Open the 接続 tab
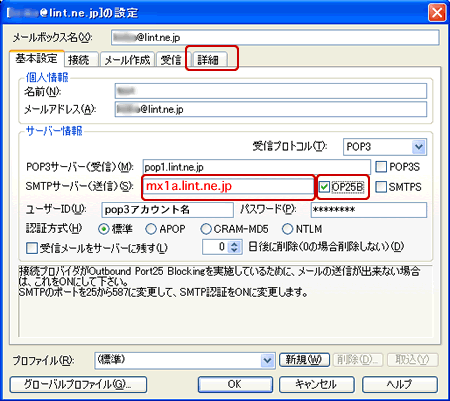450x401 pixels. tap(81, 60)
